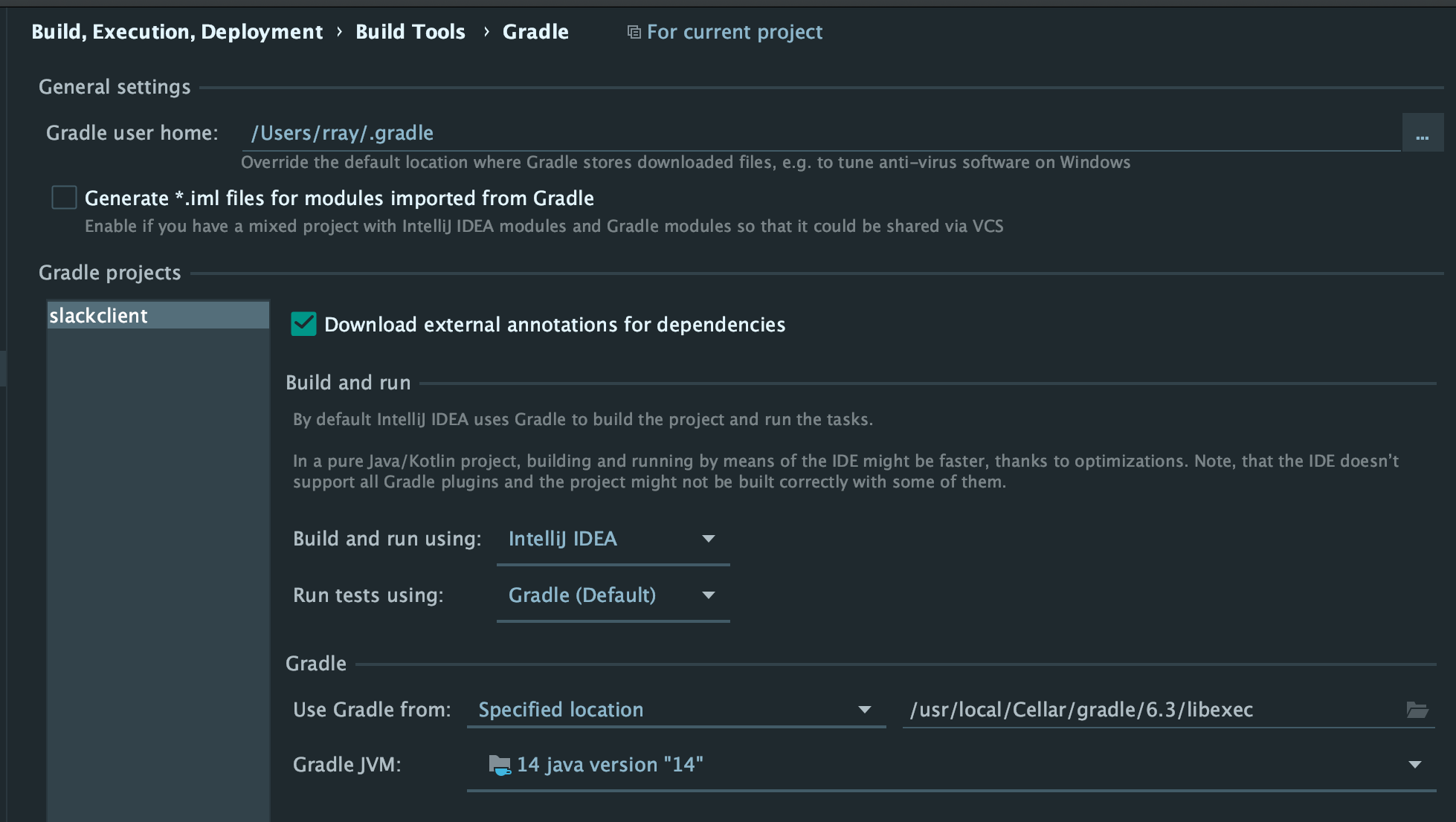
Task: Click empty area of Gradle projects list
Action: [158, 557]
